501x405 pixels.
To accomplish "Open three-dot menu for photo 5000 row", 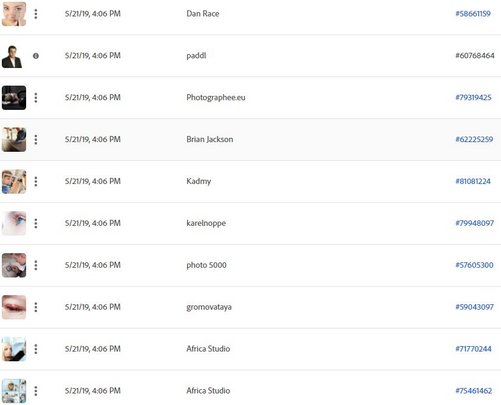I will pos(36,265).
